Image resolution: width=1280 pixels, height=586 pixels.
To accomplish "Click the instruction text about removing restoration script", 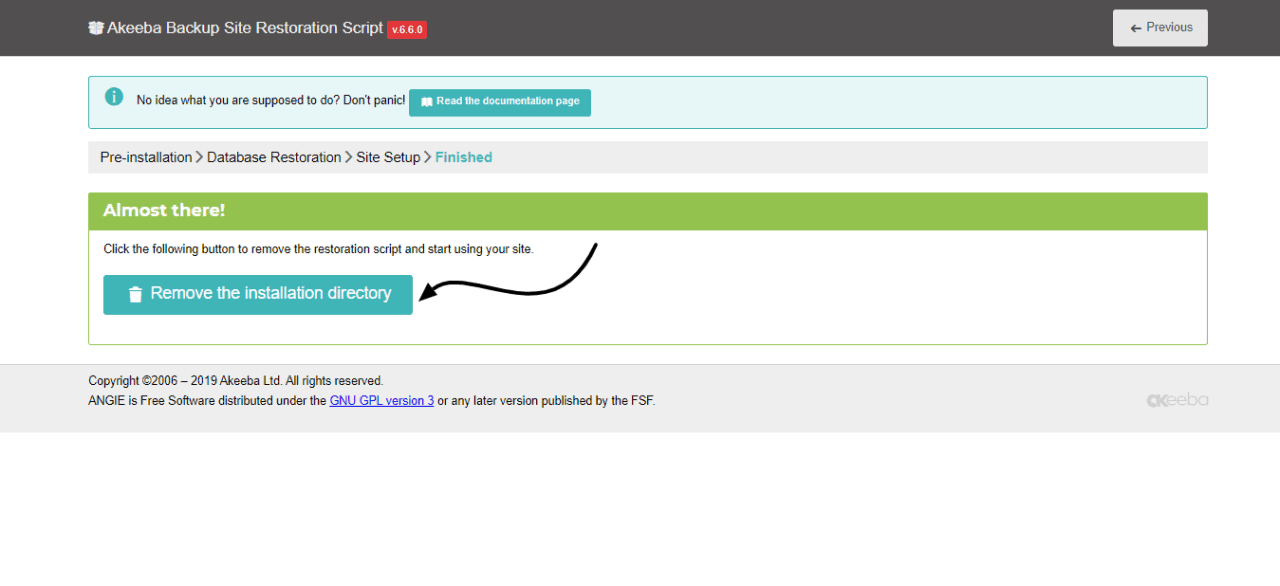I will pos(319,249).
